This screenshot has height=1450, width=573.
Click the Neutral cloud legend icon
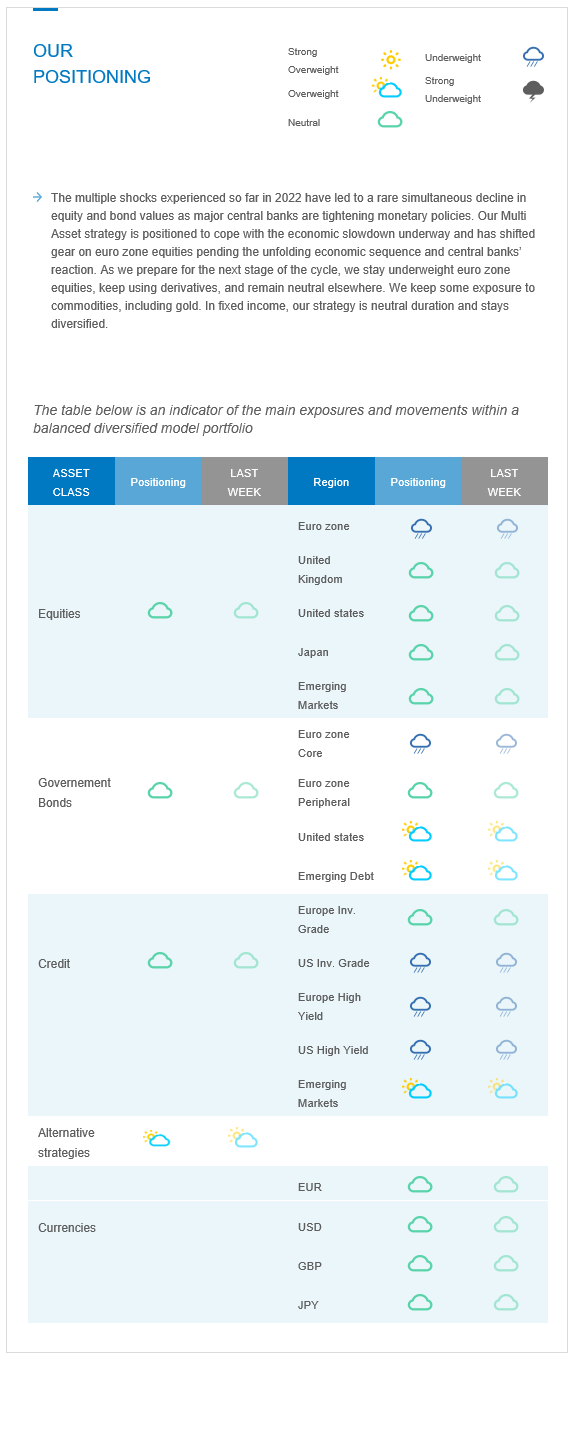[390, 120]
